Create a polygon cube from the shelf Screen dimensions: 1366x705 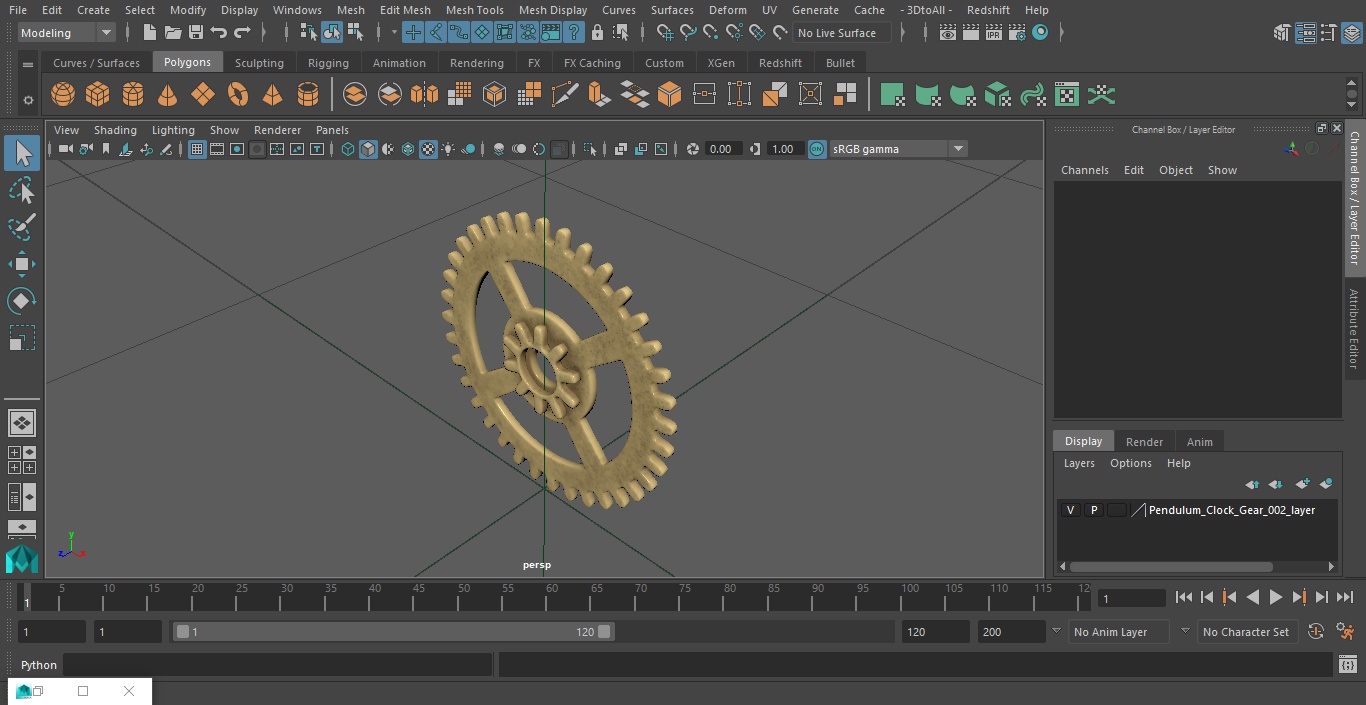pos(97,95)
